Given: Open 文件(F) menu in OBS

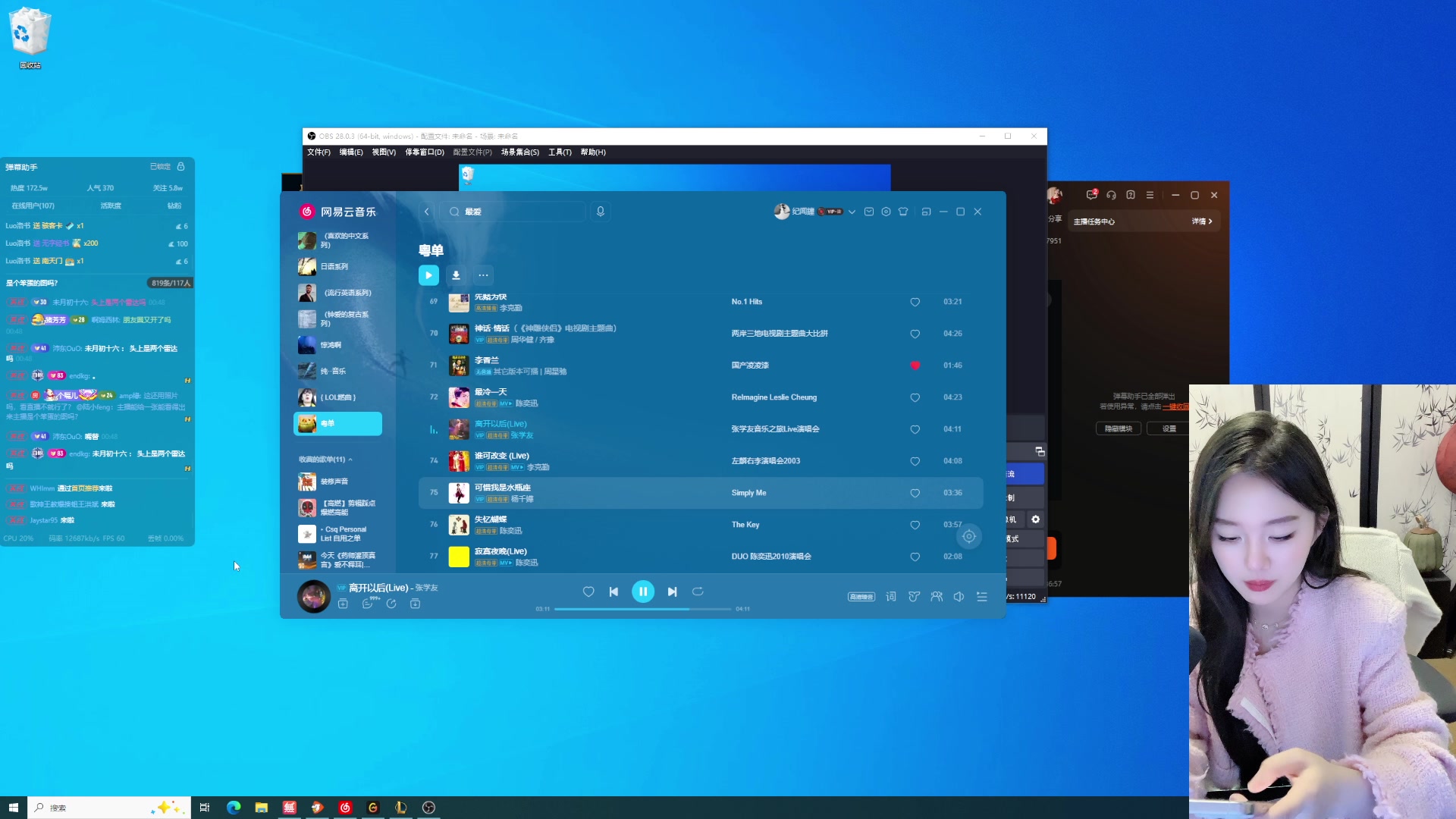Looking at the screenshot, I should tap(318, 152).
